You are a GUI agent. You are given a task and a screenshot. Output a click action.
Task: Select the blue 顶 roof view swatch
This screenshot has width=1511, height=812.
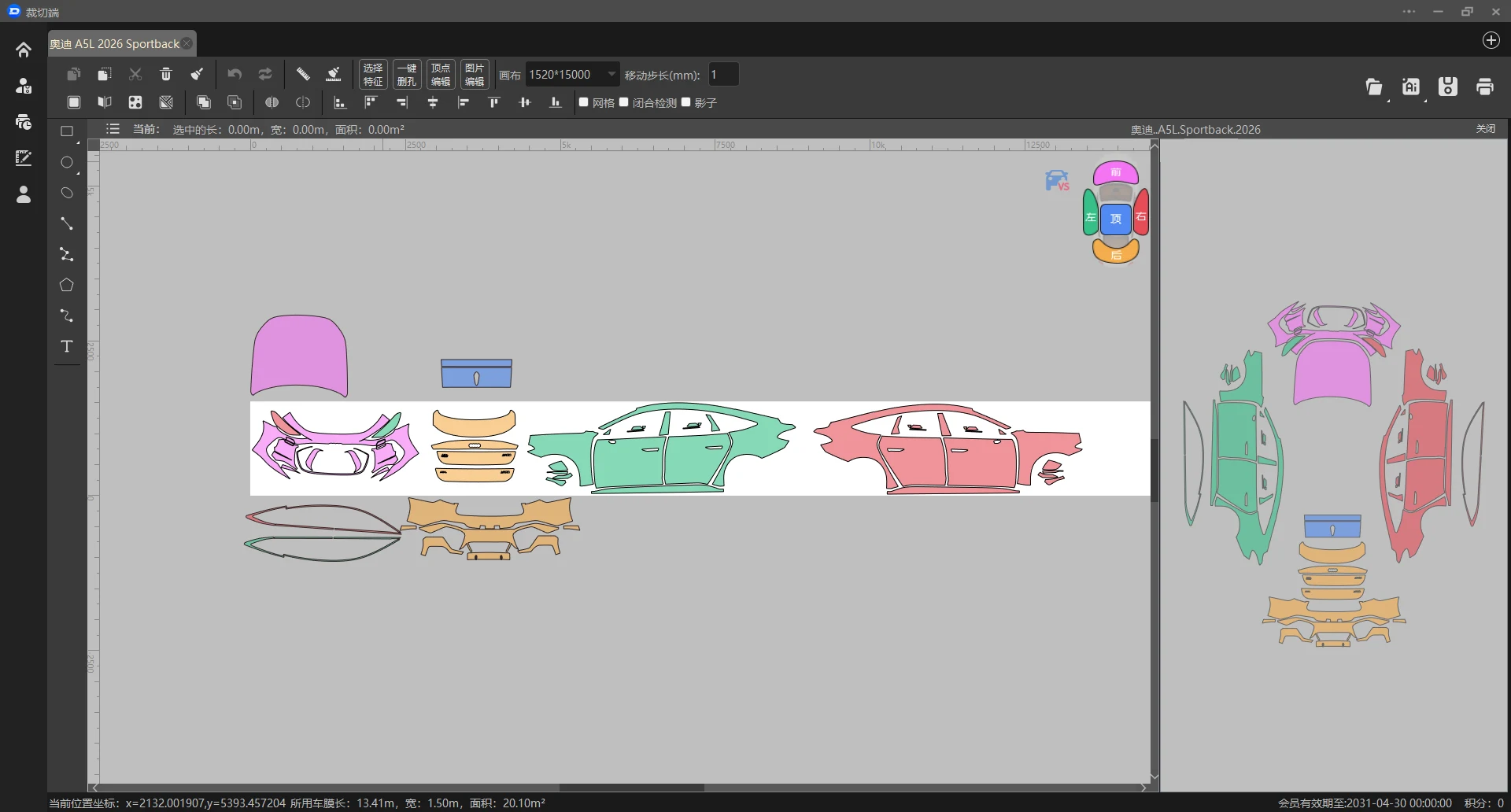click(x=1116, y=219)
